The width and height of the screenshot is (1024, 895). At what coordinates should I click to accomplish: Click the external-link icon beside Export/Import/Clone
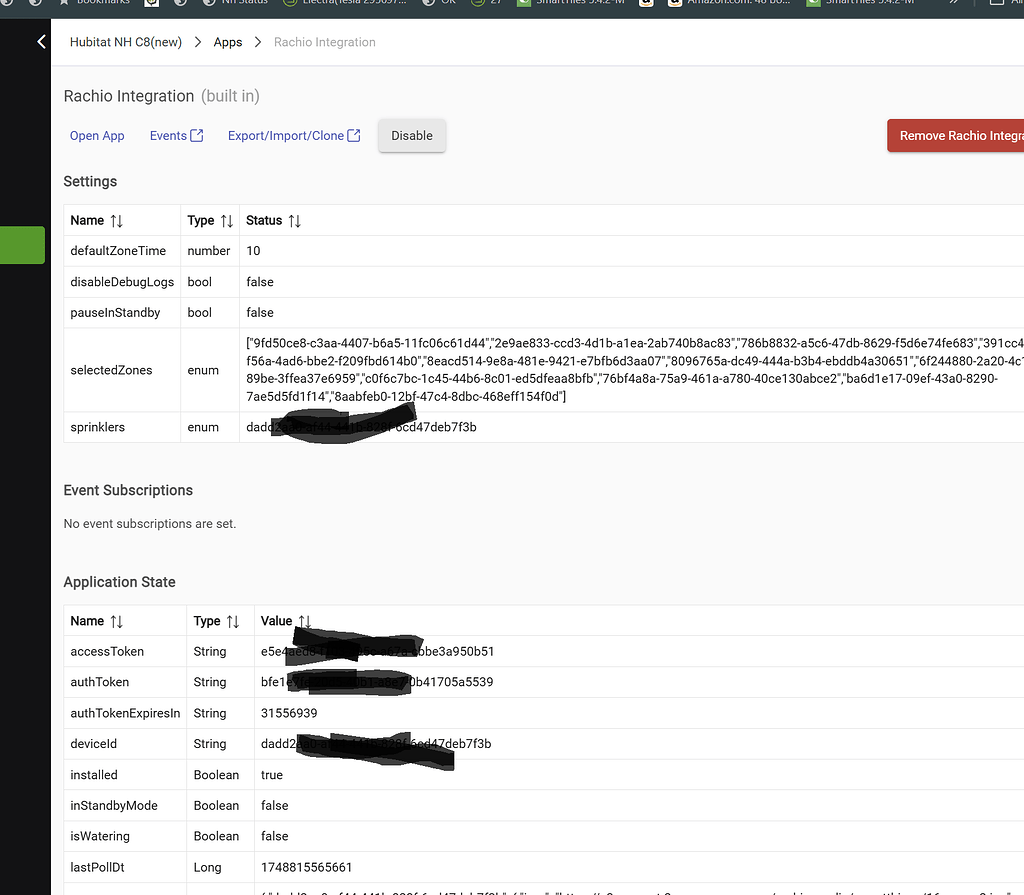[354, 136]
